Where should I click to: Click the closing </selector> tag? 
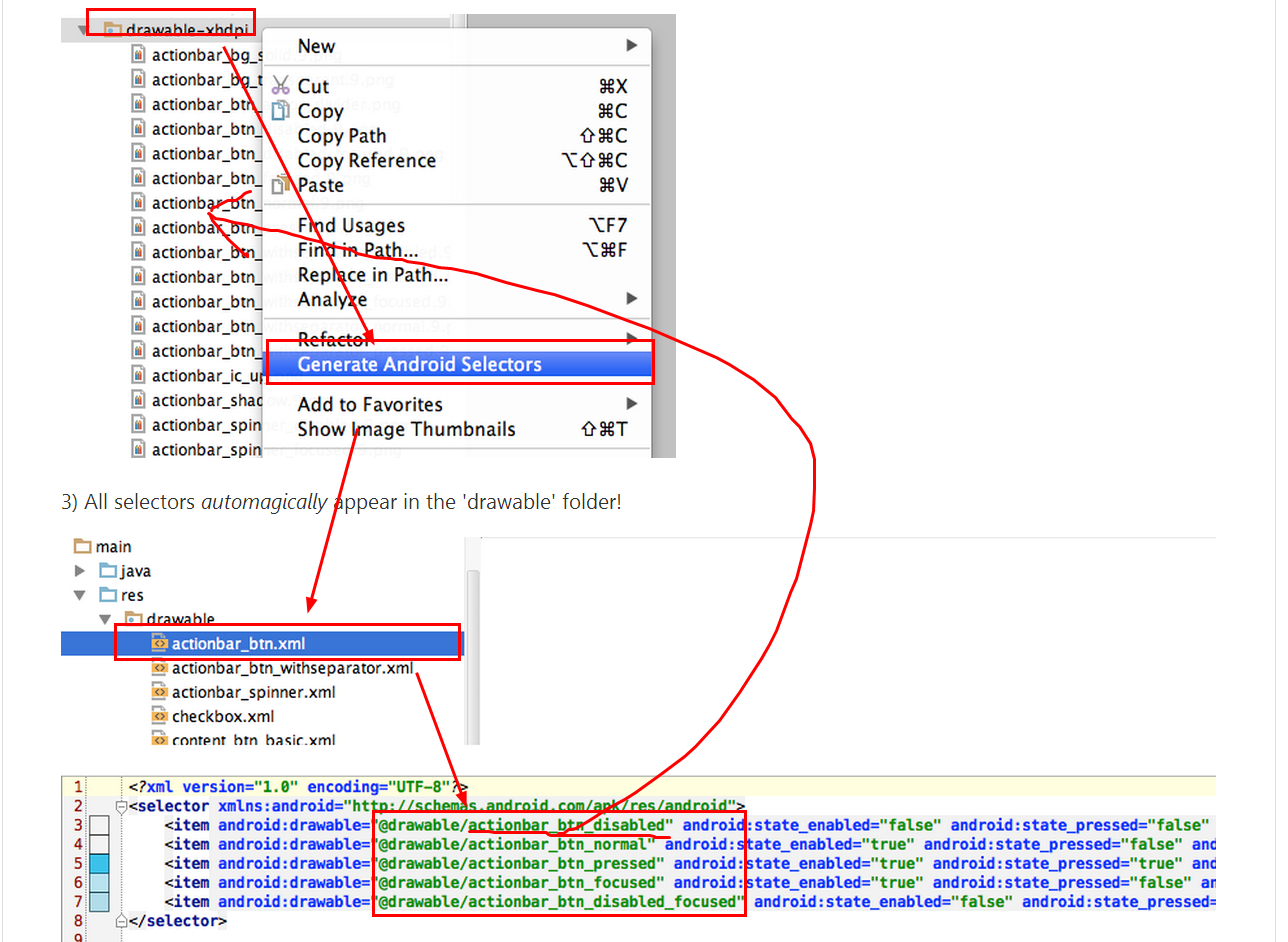coord(178,920)
